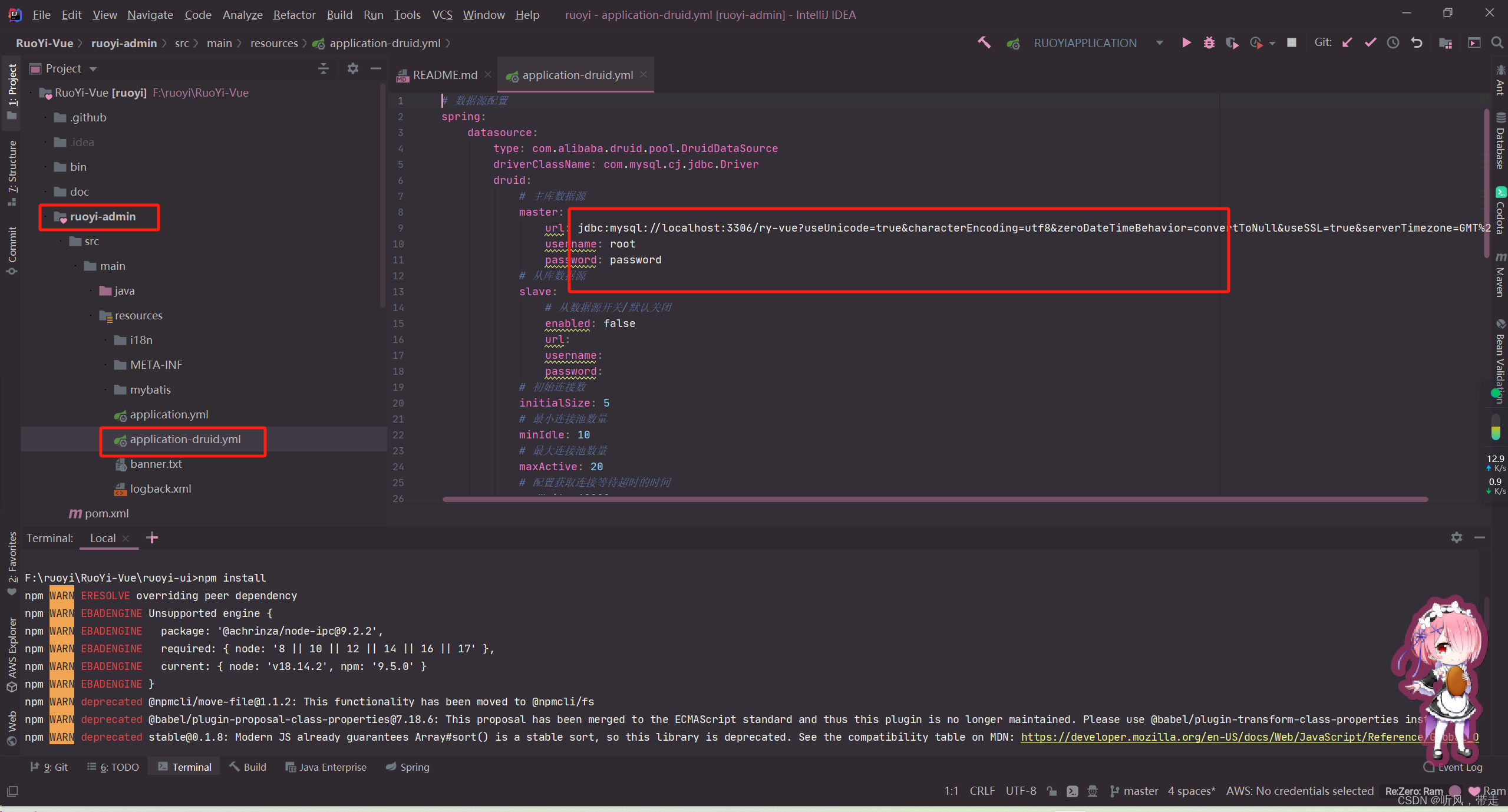Click the editor horizontal scrollbar
1508x812 pixels.
click(935, 499)
